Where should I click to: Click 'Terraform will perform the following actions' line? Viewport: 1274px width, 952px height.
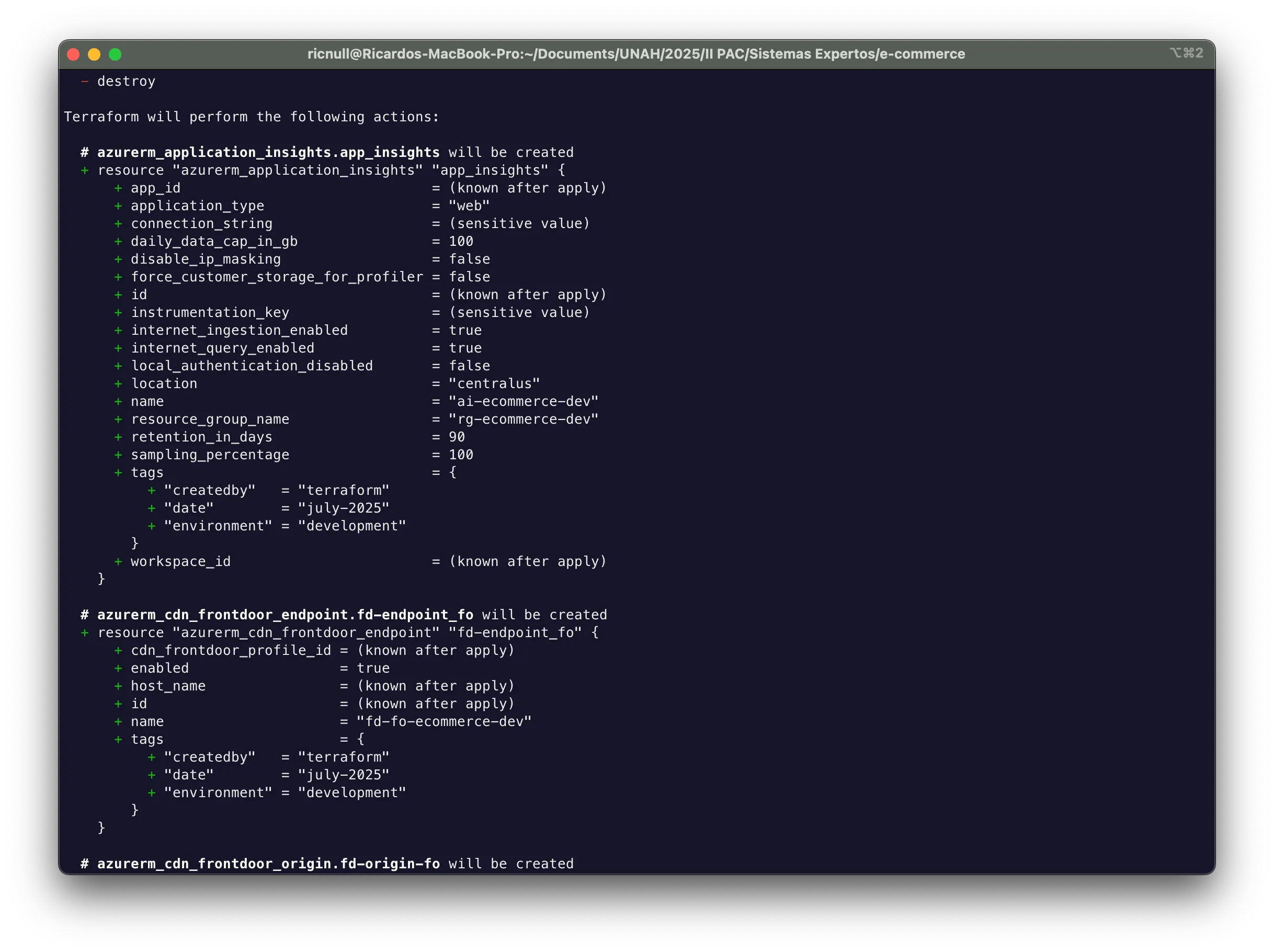(x=251, y=117)
